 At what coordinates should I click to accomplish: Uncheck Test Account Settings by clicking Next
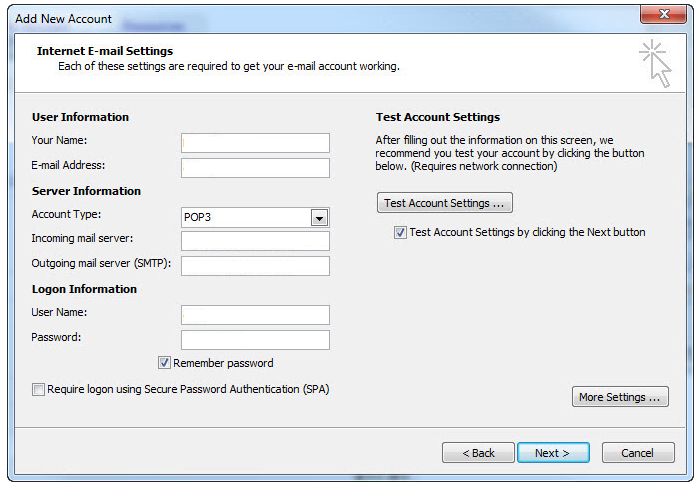coord(400,232)
